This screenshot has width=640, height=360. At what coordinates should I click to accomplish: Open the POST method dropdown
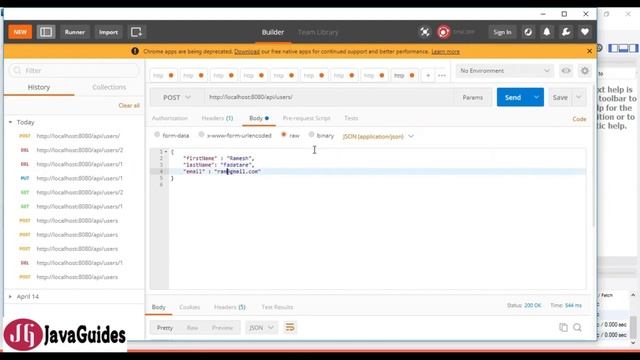tap(177, 98)
